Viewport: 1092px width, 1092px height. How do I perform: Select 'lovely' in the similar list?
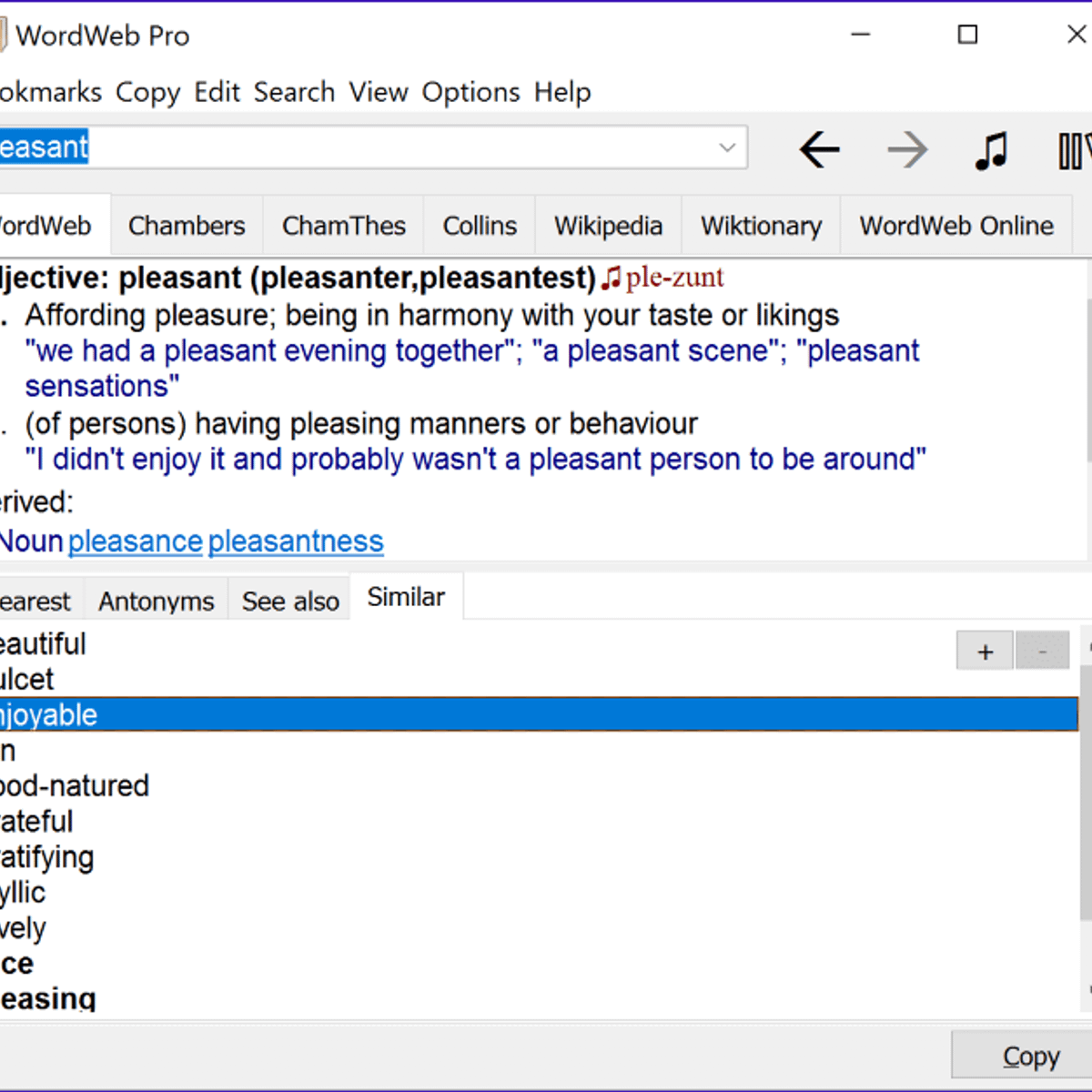[539, 928]
